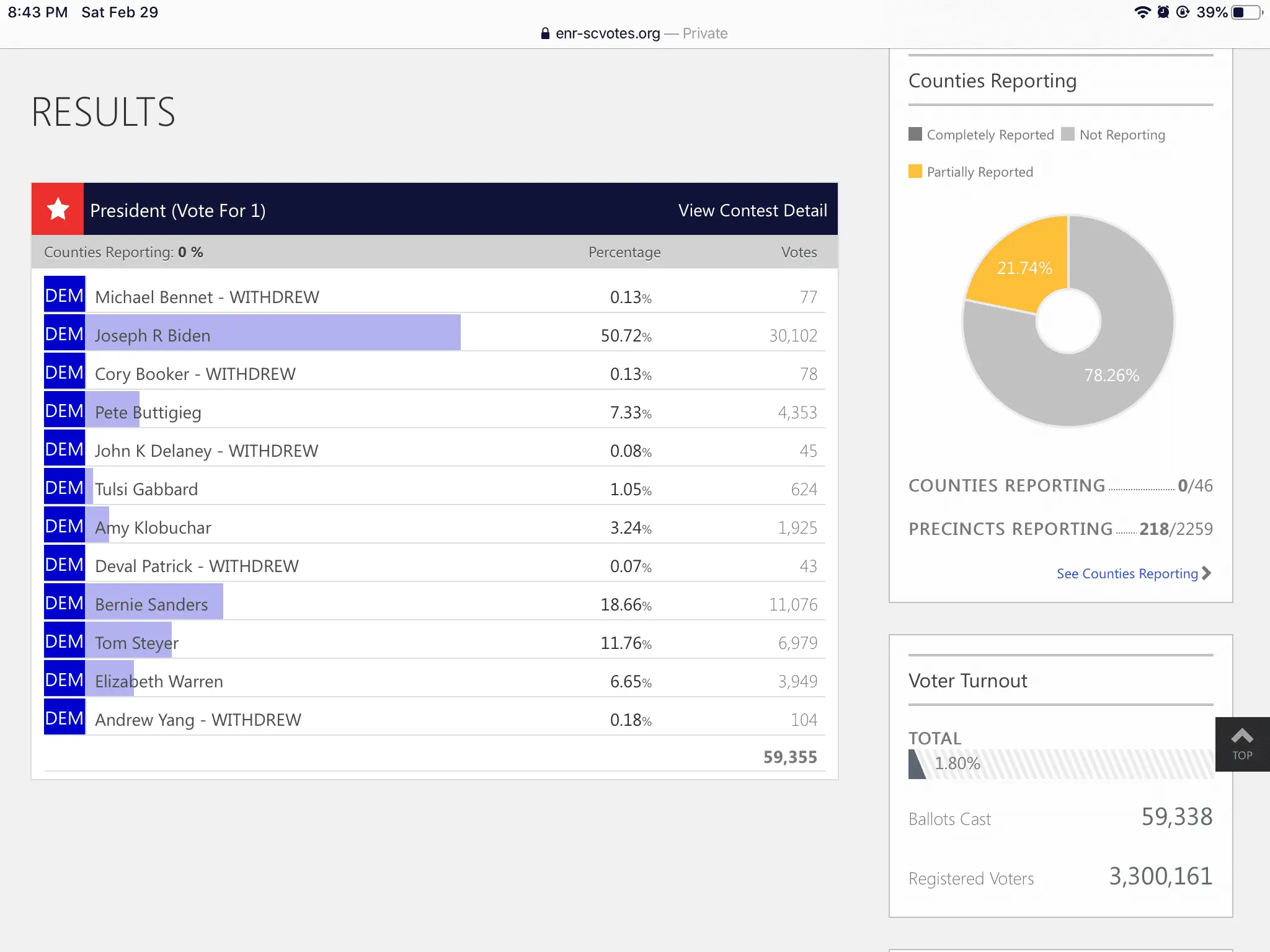Screen dimensions: 1270x952
Task: Toggle Not Reporting legend square
Action: tap(1068, 134)
